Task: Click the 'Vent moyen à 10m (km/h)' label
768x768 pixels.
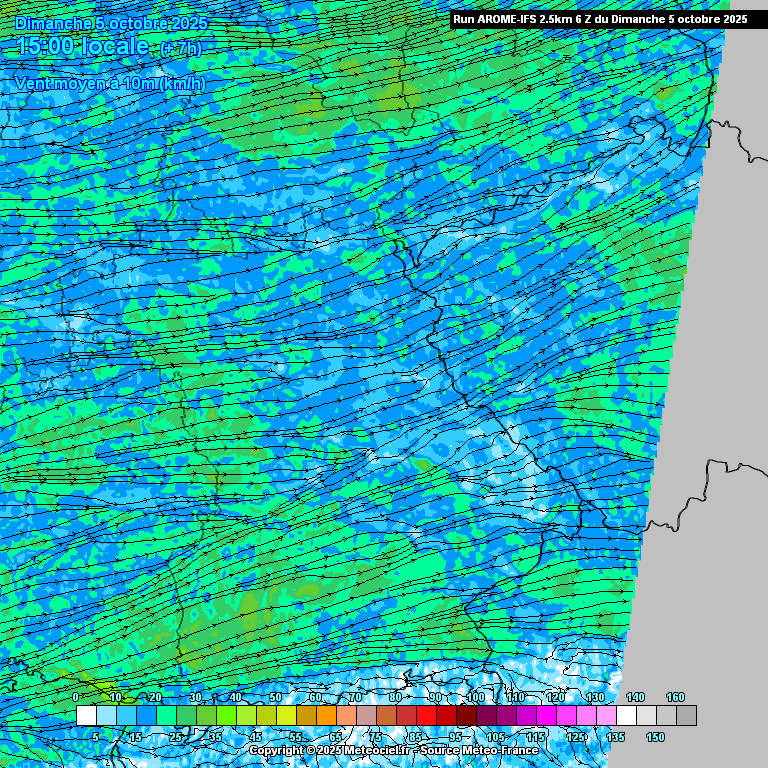Action: pyautogui.click(x=110, y=84)
